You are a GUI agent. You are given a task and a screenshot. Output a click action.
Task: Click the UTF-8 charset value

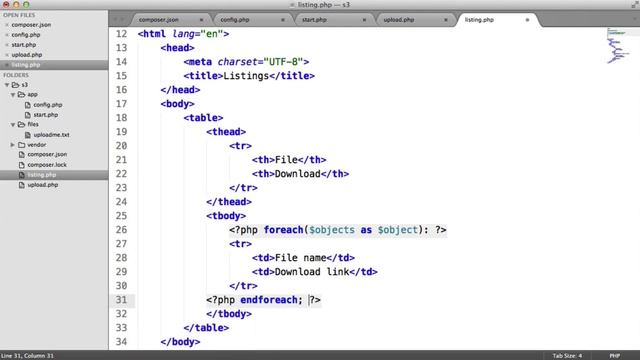pos(283,62)
